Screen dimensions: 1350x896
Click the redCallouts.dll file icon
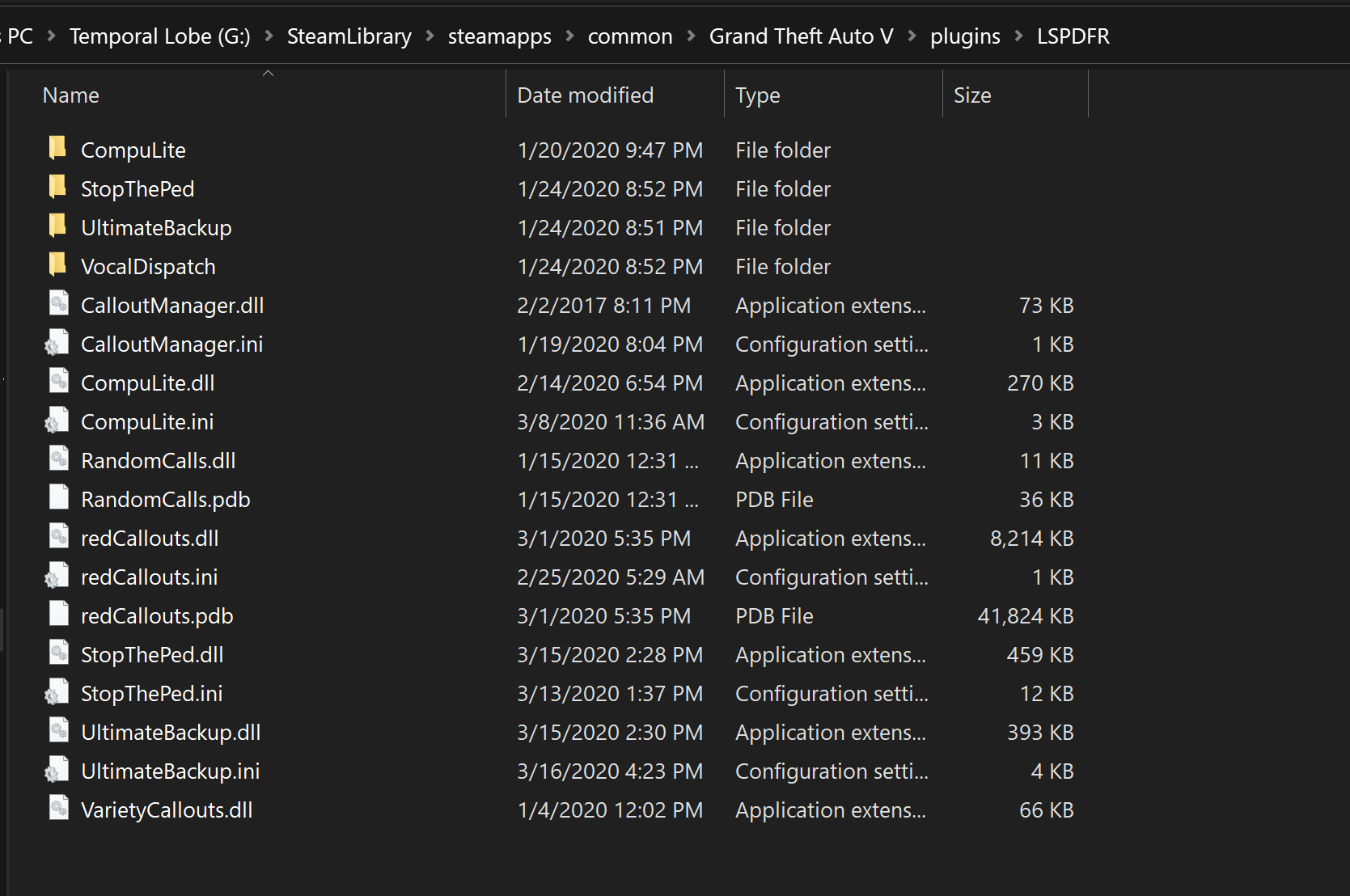[x=58, y=537]
